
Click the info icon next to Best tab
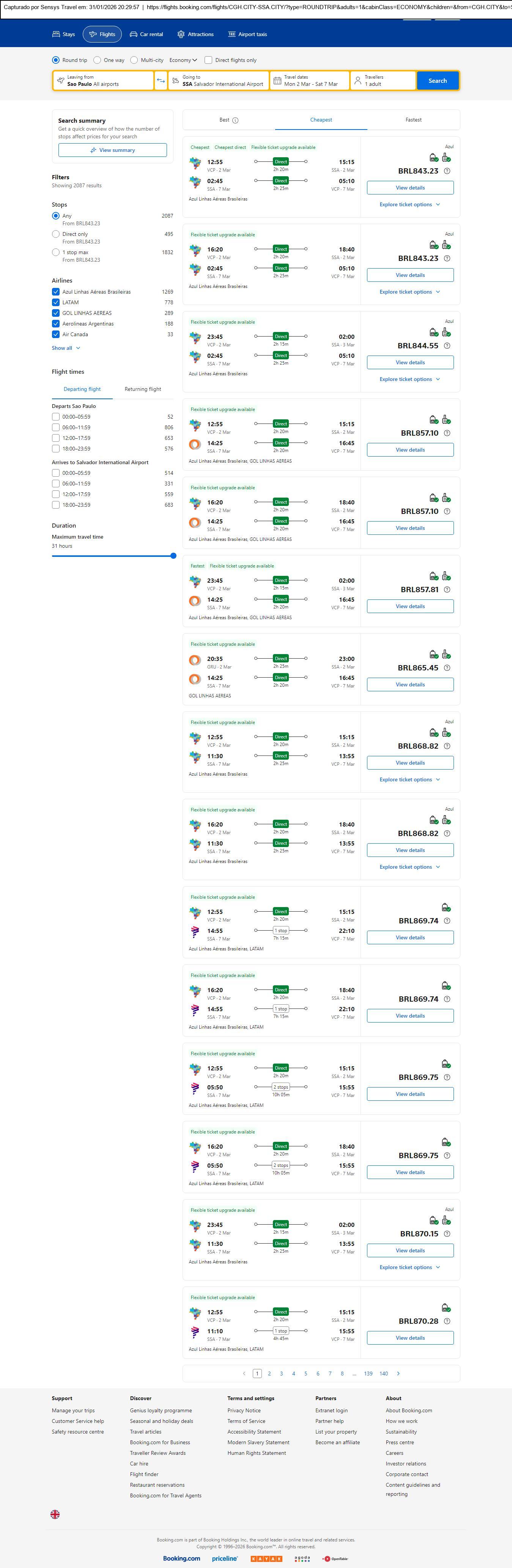[x=235, y=120]
